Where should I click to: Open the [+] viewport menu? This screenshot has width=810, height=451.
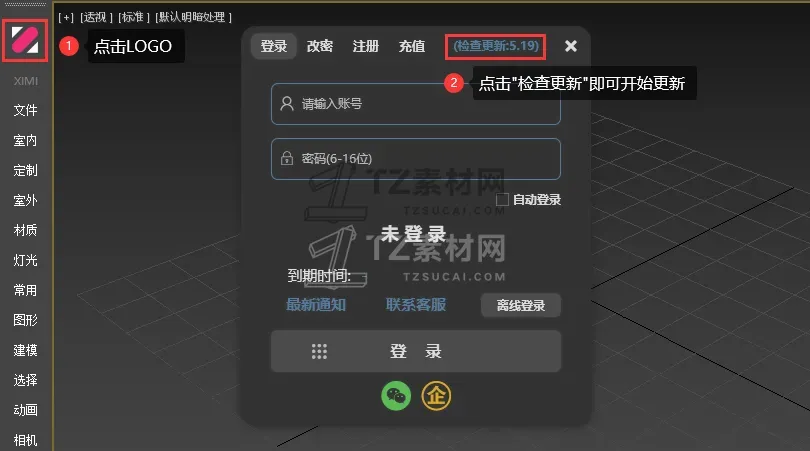(x=66, y=17)
